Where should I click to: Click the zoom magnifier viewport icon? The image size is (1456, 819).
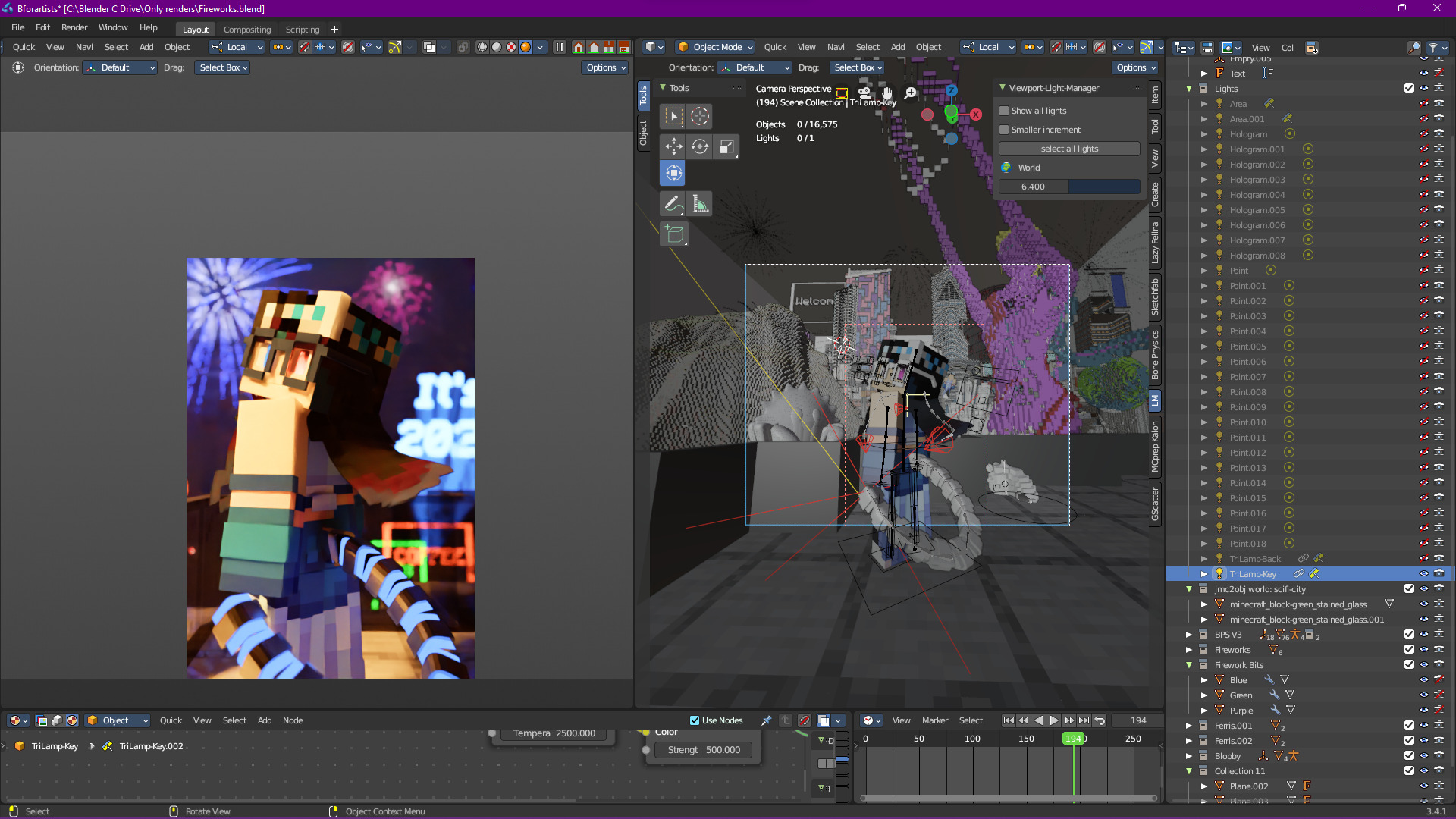click(910, 93)
